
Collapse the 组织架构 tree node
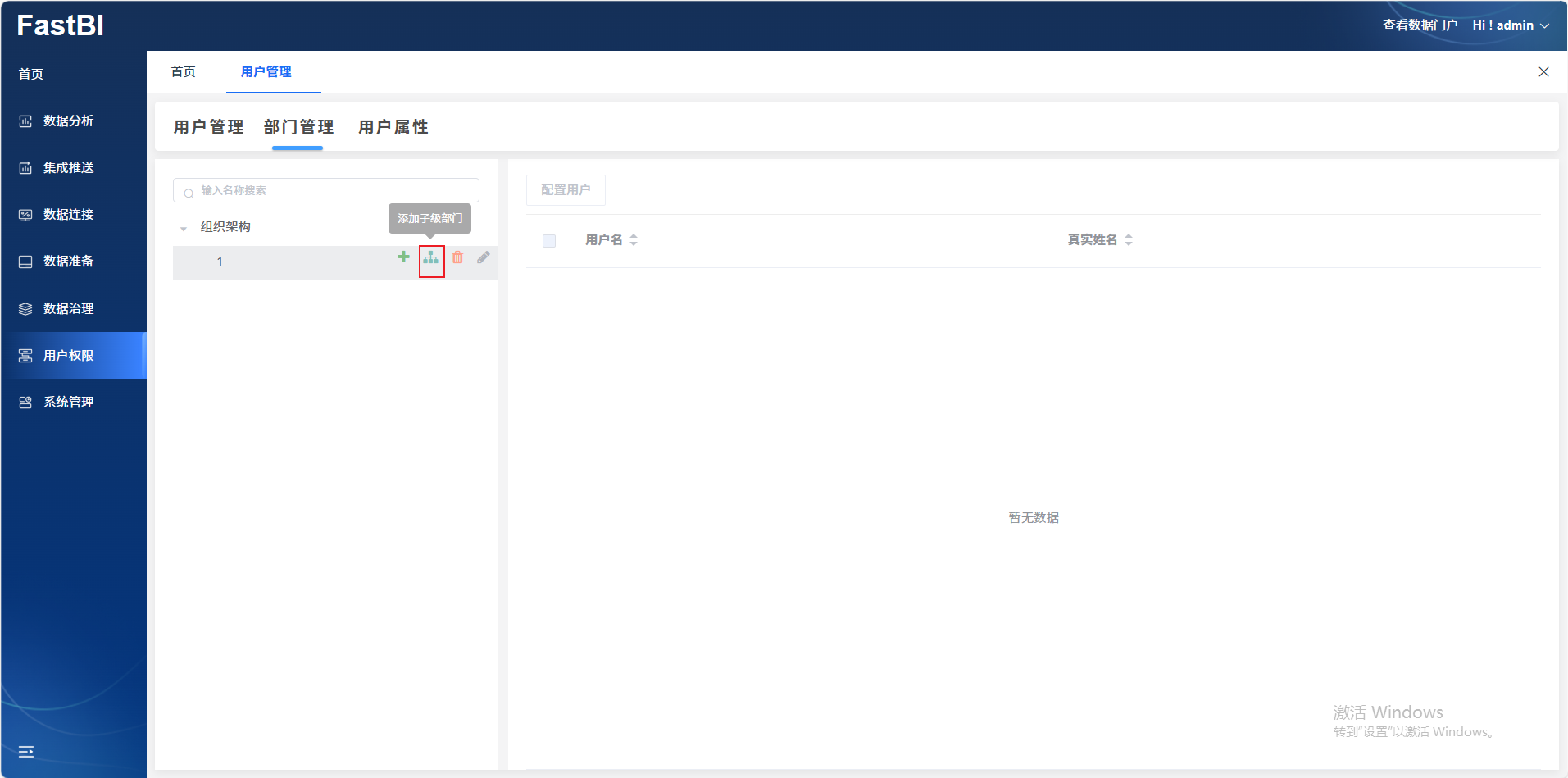[x=184, y=228]
